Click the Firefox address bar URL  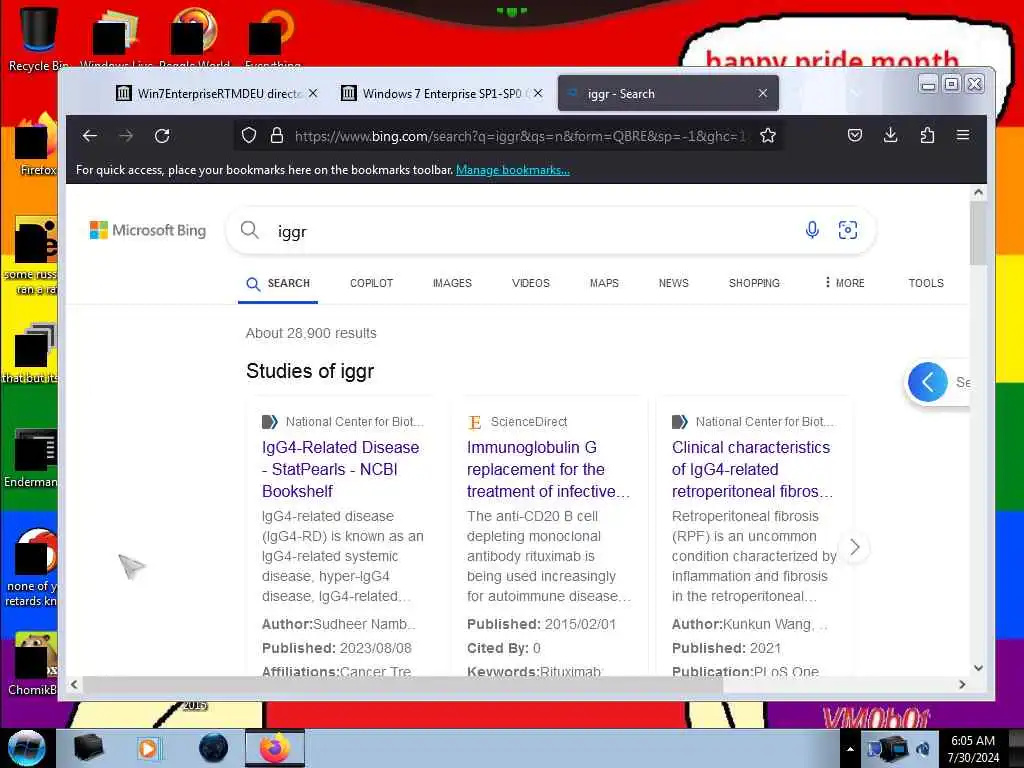tap(520, 136)
